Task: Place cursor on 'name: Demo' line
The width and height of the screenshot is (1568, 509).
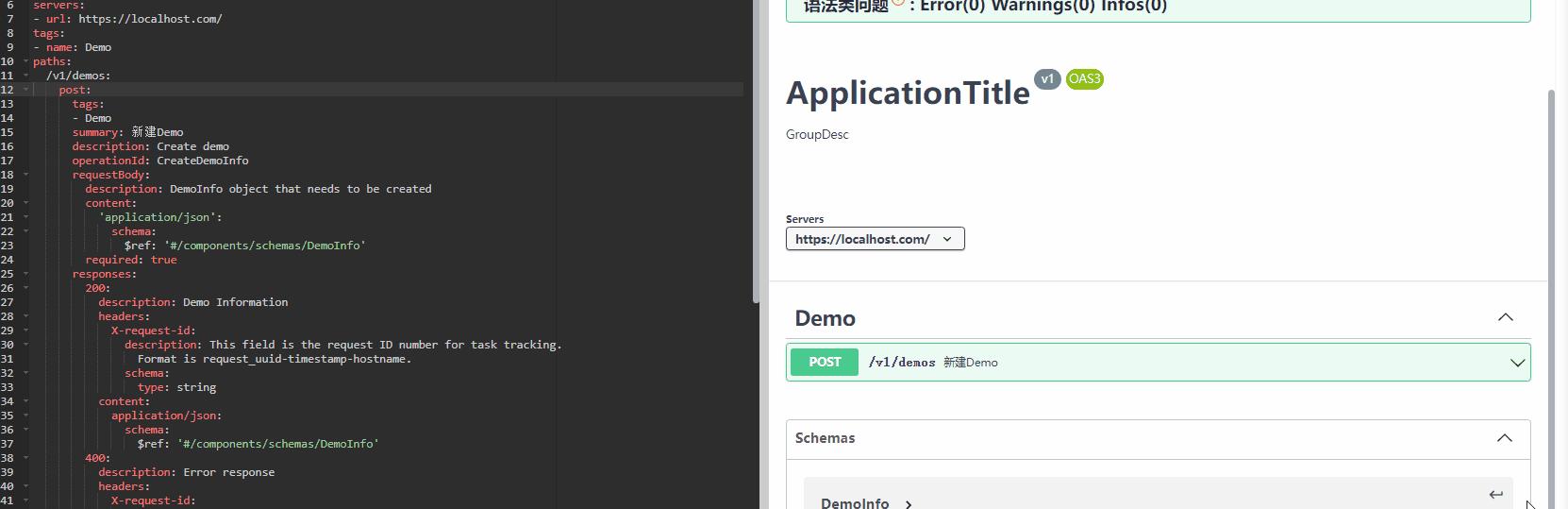Action: (72, 47)
